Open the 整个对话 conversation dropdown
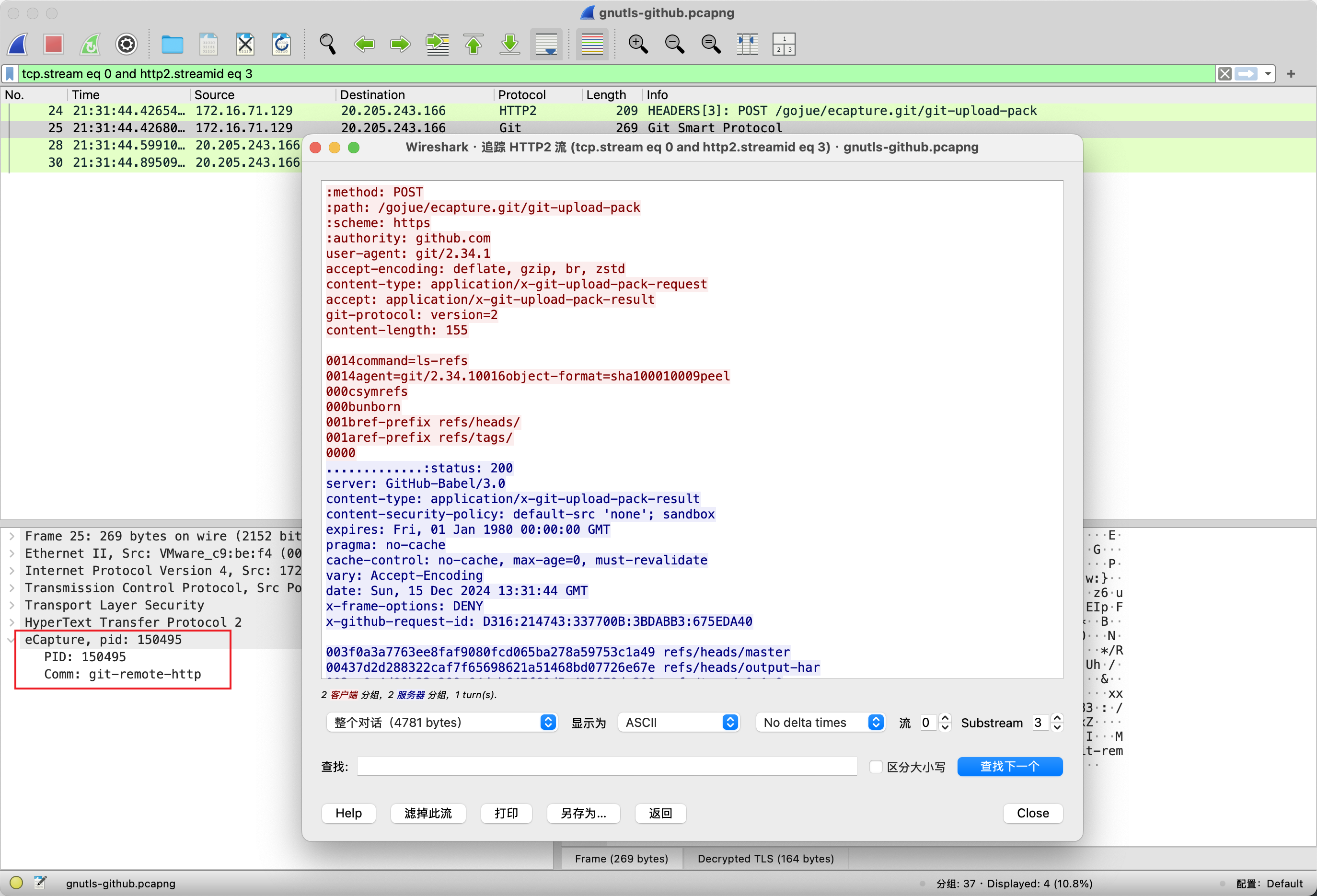 pos(442,723)
